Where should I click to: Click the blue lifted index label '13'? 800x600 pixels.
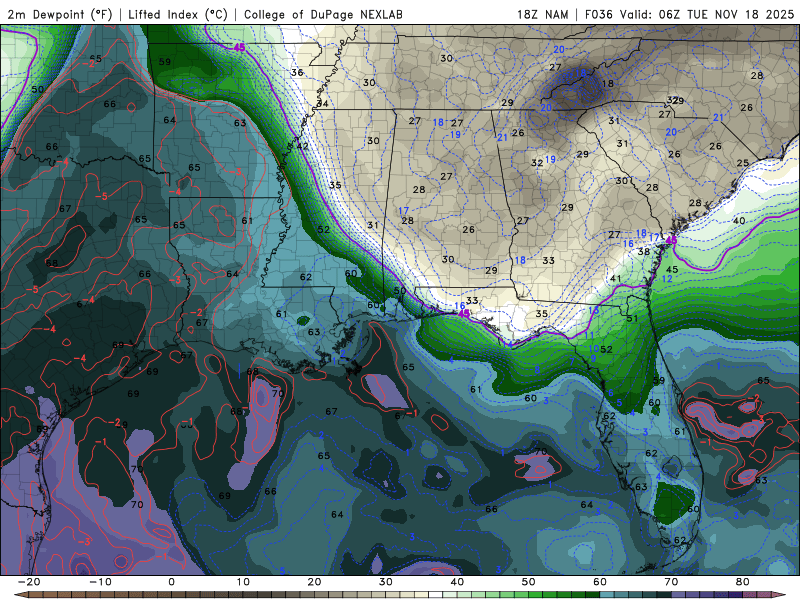coord(593,310)
